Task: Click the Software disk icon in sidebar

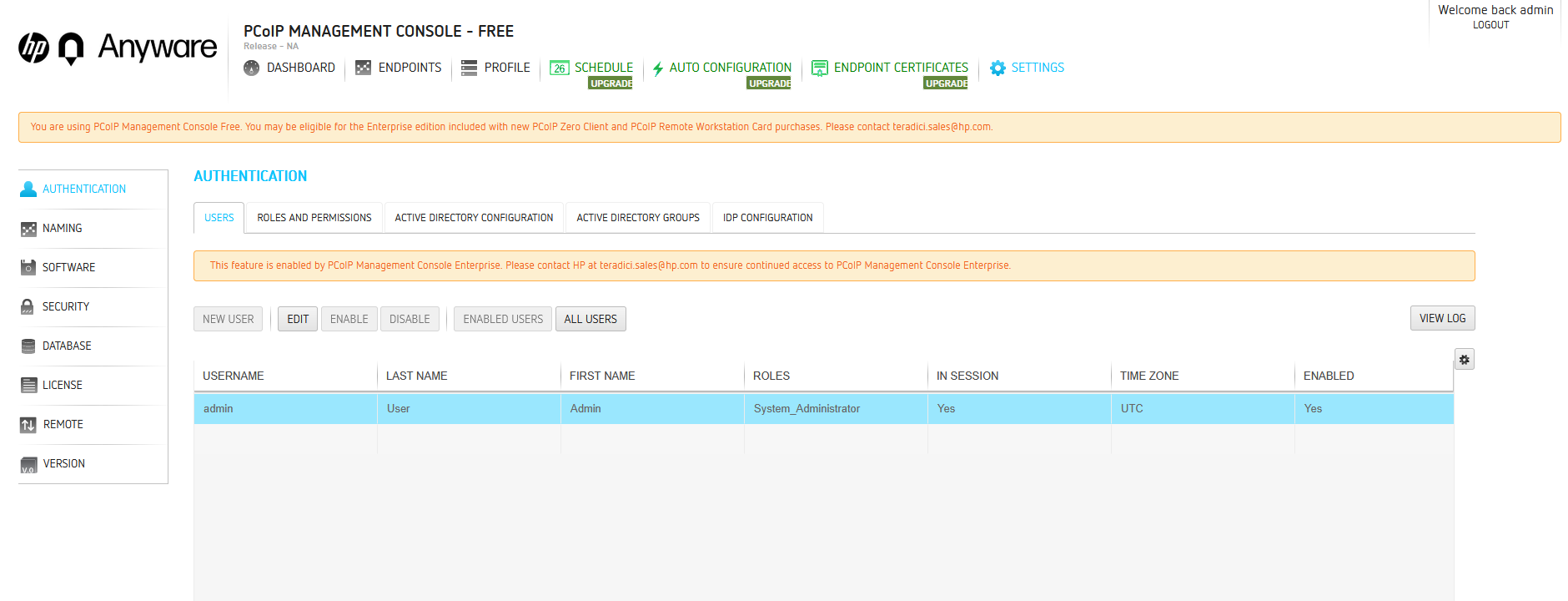Action: tap(28, 268)
